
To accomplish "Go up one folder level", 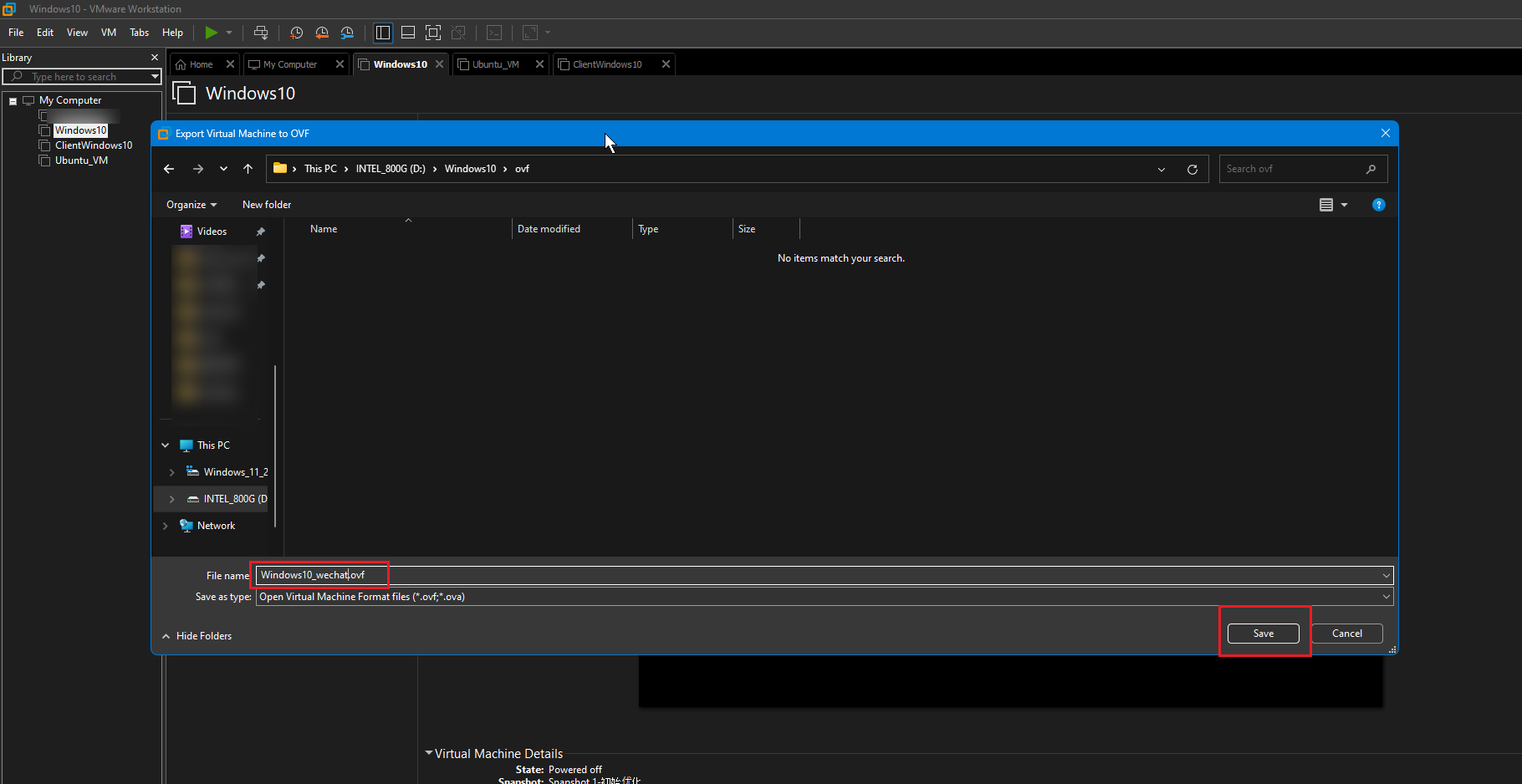I will pos(248,169).
